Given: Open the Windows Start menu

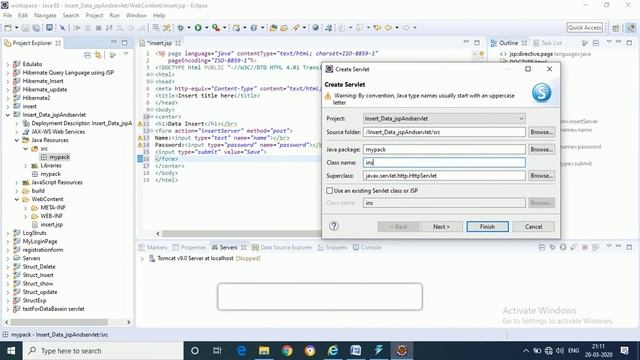Looking at the screenshot, I should point(11,351).
